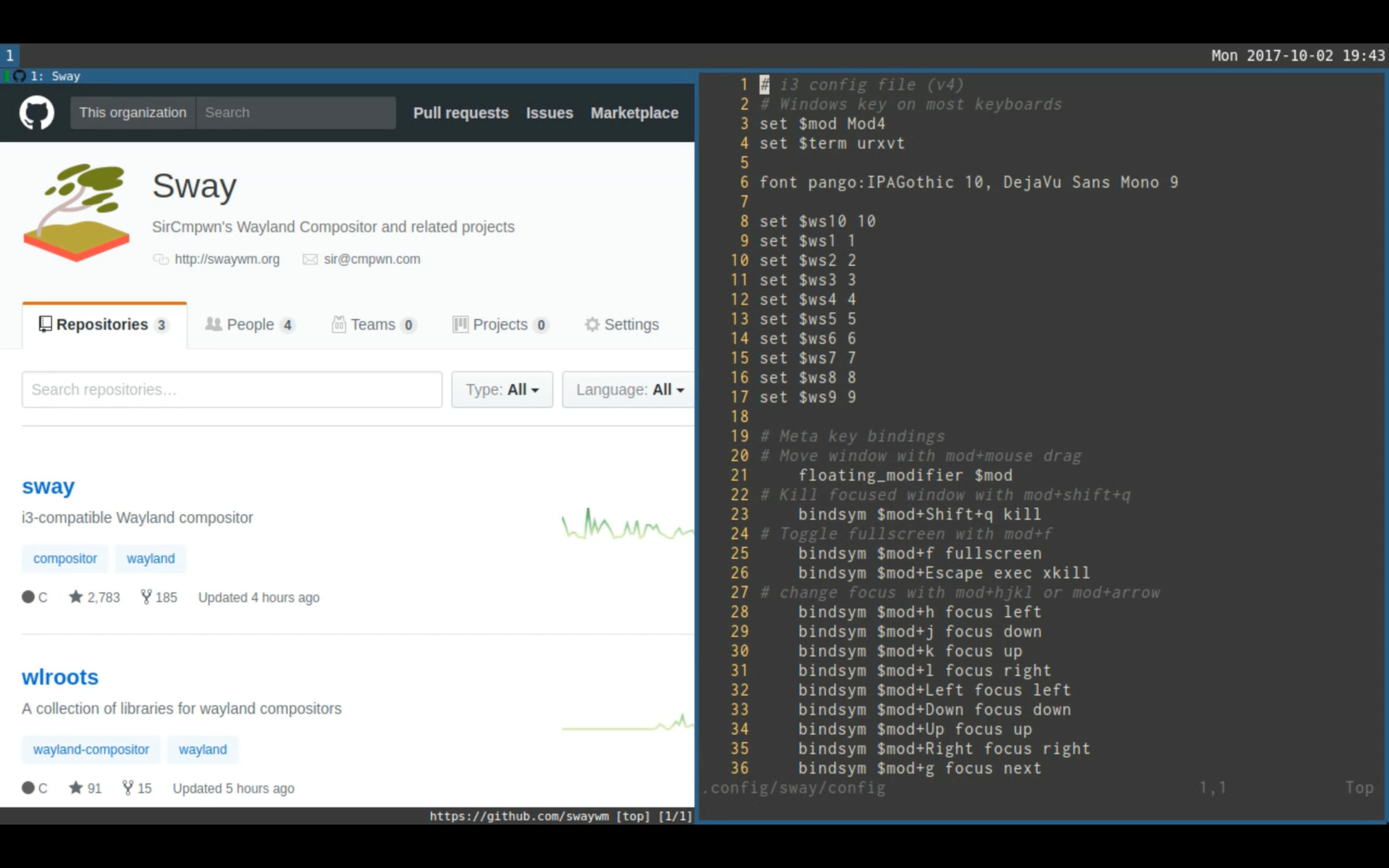Click the repository search input field
The image size is (1389, 868).
[231, 390]
